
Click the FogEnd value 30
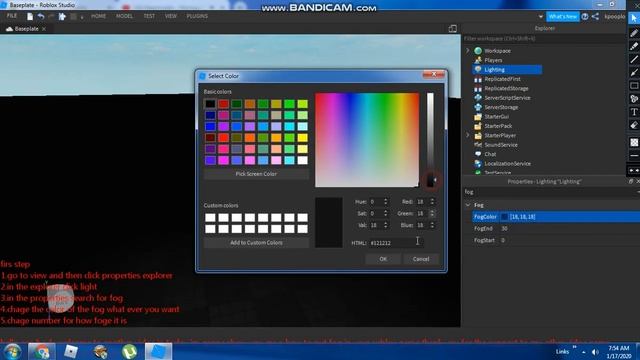504,229
